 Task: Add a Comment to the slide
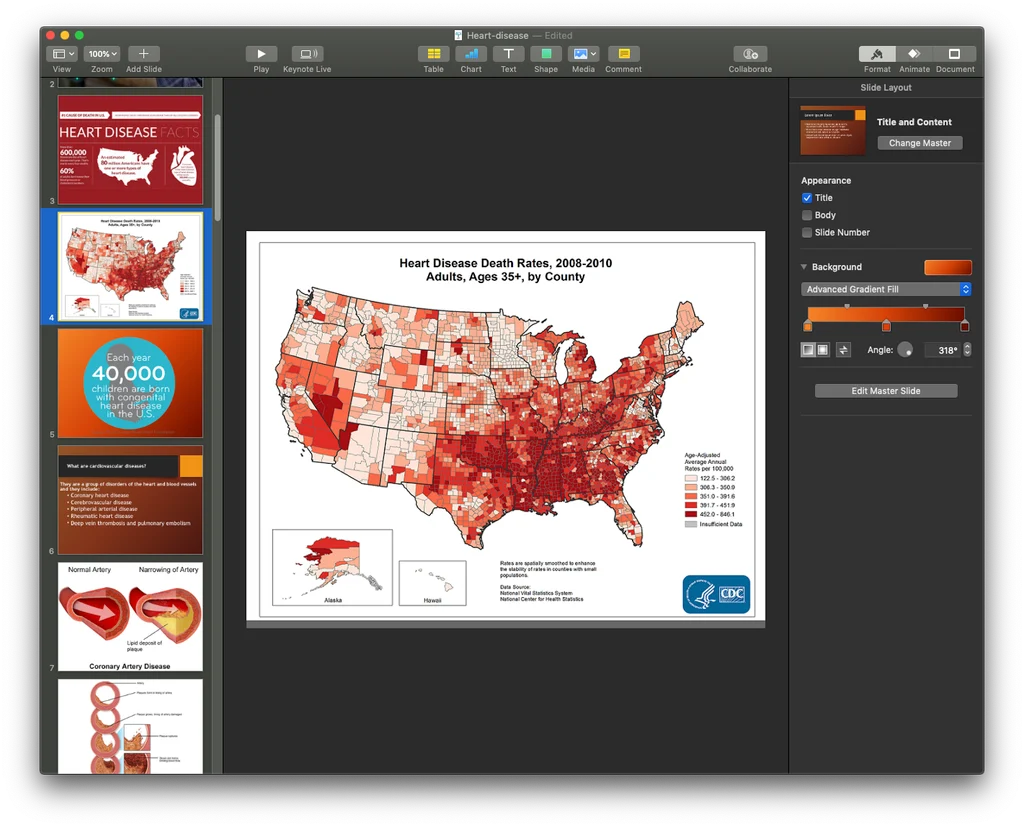(624, 54)
